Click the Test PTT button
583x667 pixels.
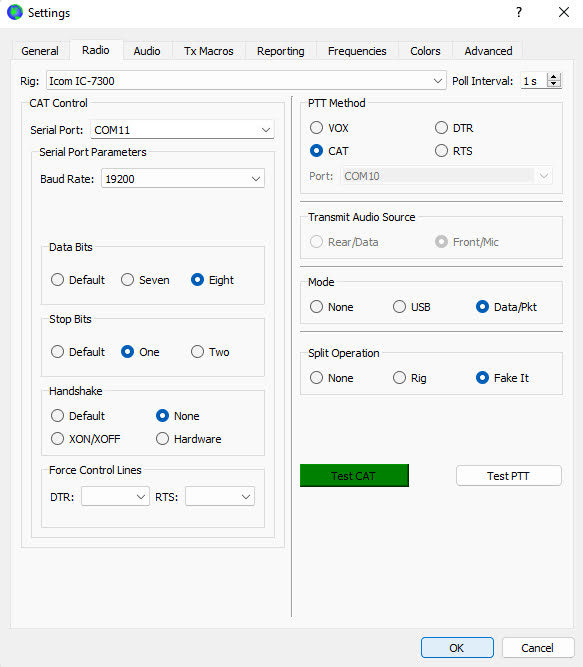click(x=509, y=476)
